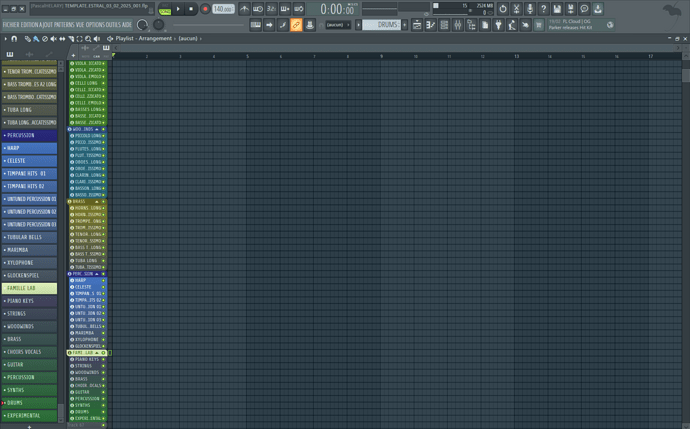Mute the HARP playlist track
This screenshot has height=429, width=690.
[103, 280]
